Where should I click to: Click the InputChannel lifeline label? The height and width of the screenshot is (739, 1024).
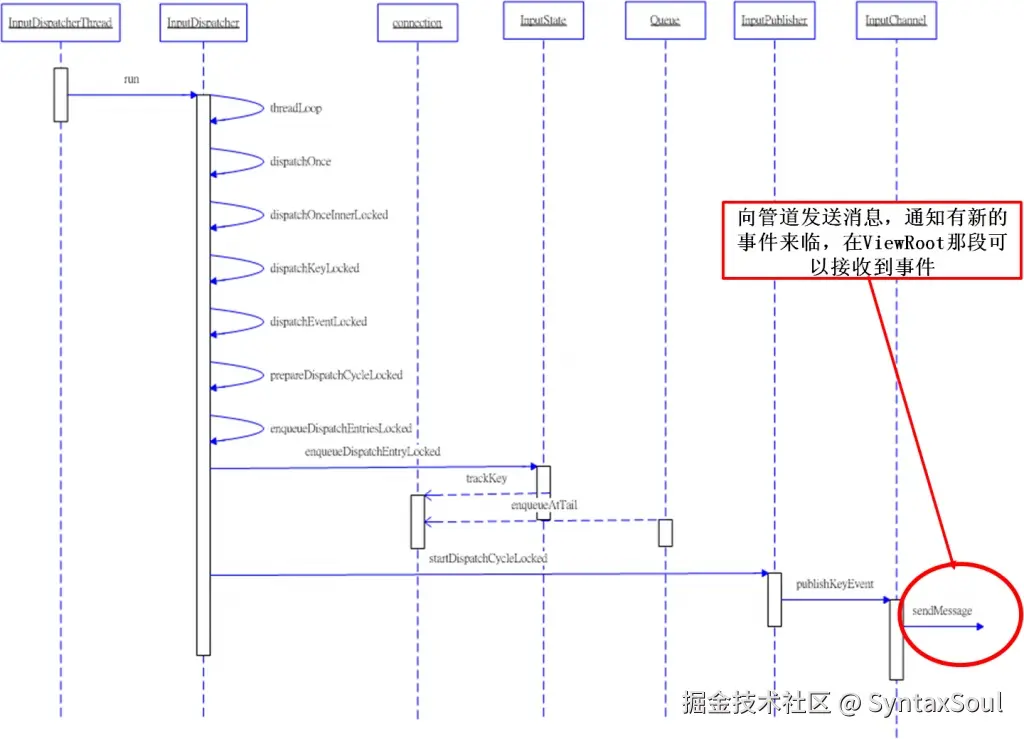(895, 19)
